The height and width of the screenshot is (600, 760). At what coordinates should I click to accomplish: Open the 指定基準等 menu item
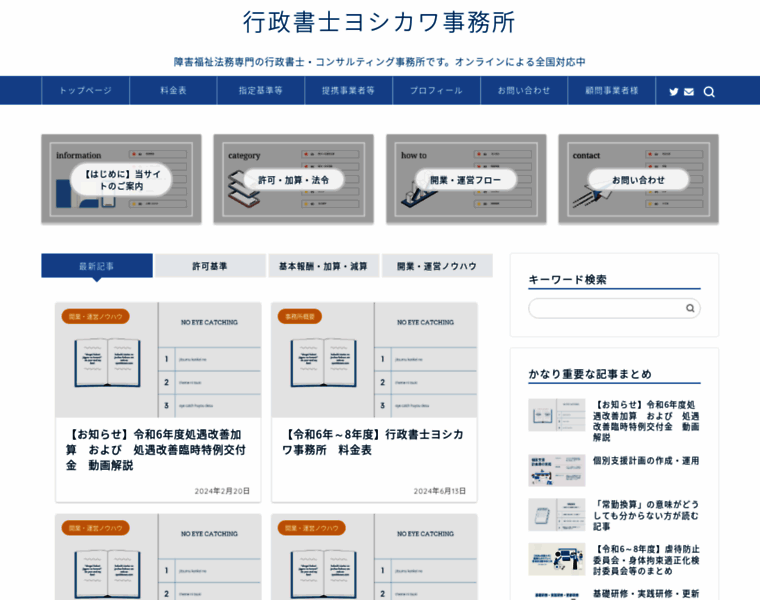[261, 90]
